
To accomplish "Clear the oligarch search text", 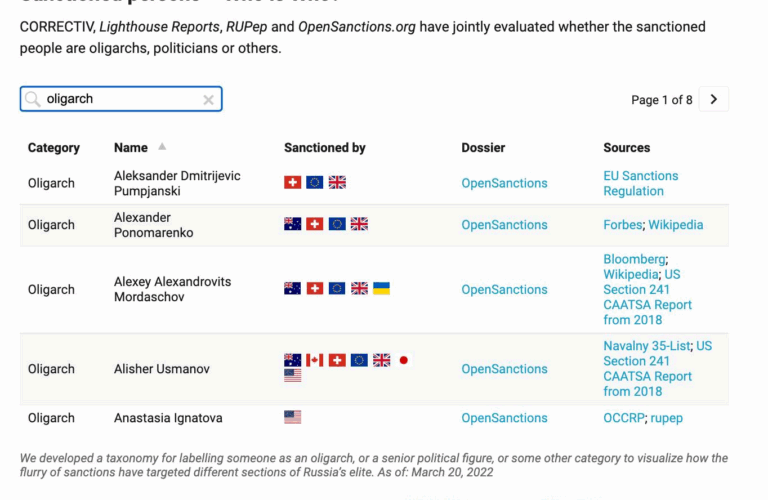I will [x=208, y=99].
